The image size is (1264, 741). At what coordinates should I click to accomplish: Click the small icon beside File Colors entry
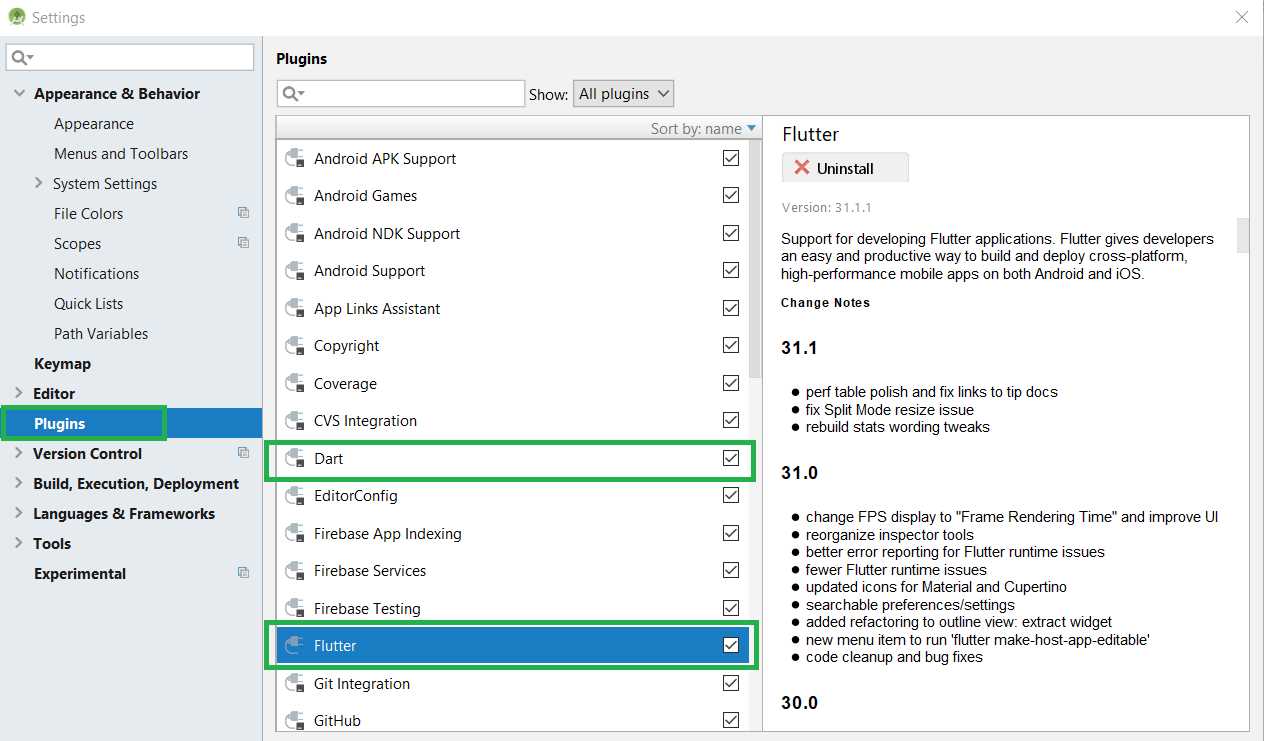tap(243, 213)
